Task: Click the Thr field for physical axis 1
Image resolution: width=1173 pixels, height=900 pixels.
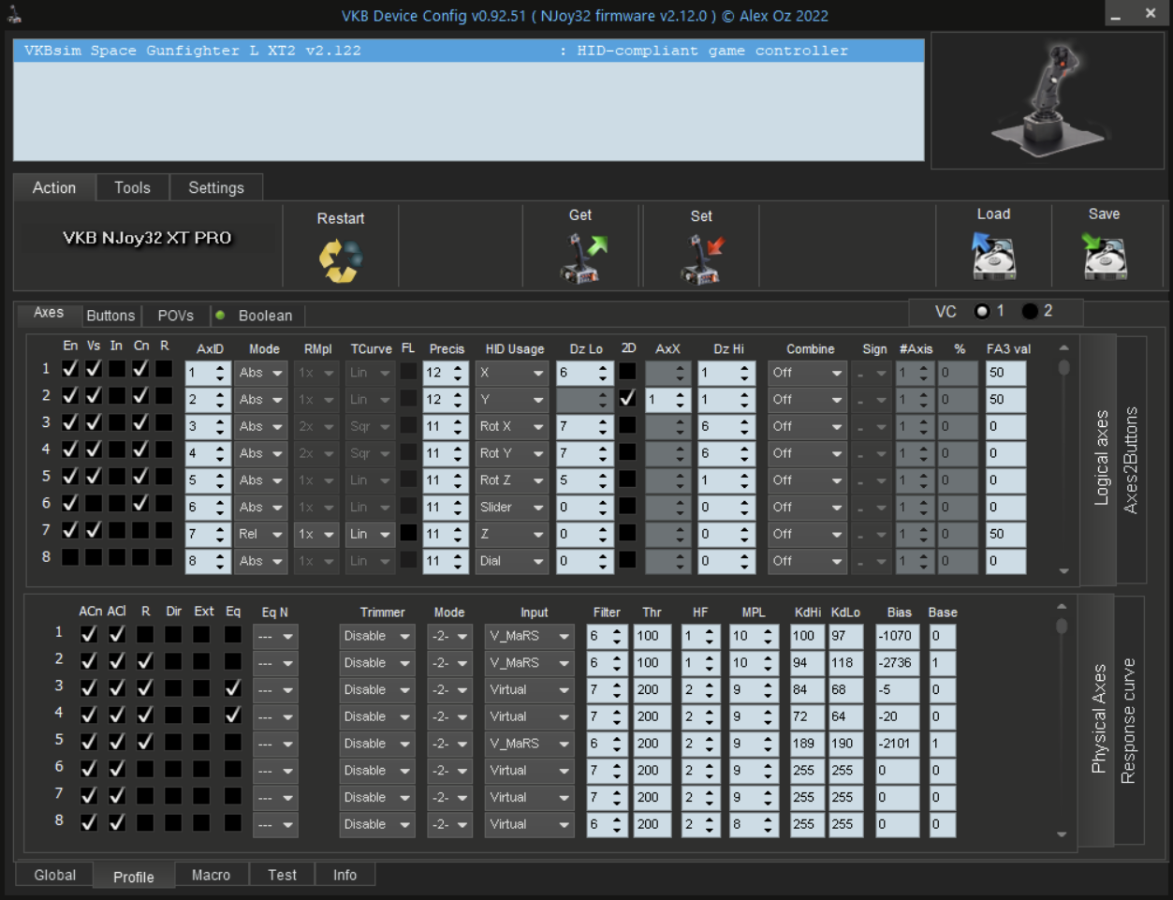Action: tap(652, 636)
